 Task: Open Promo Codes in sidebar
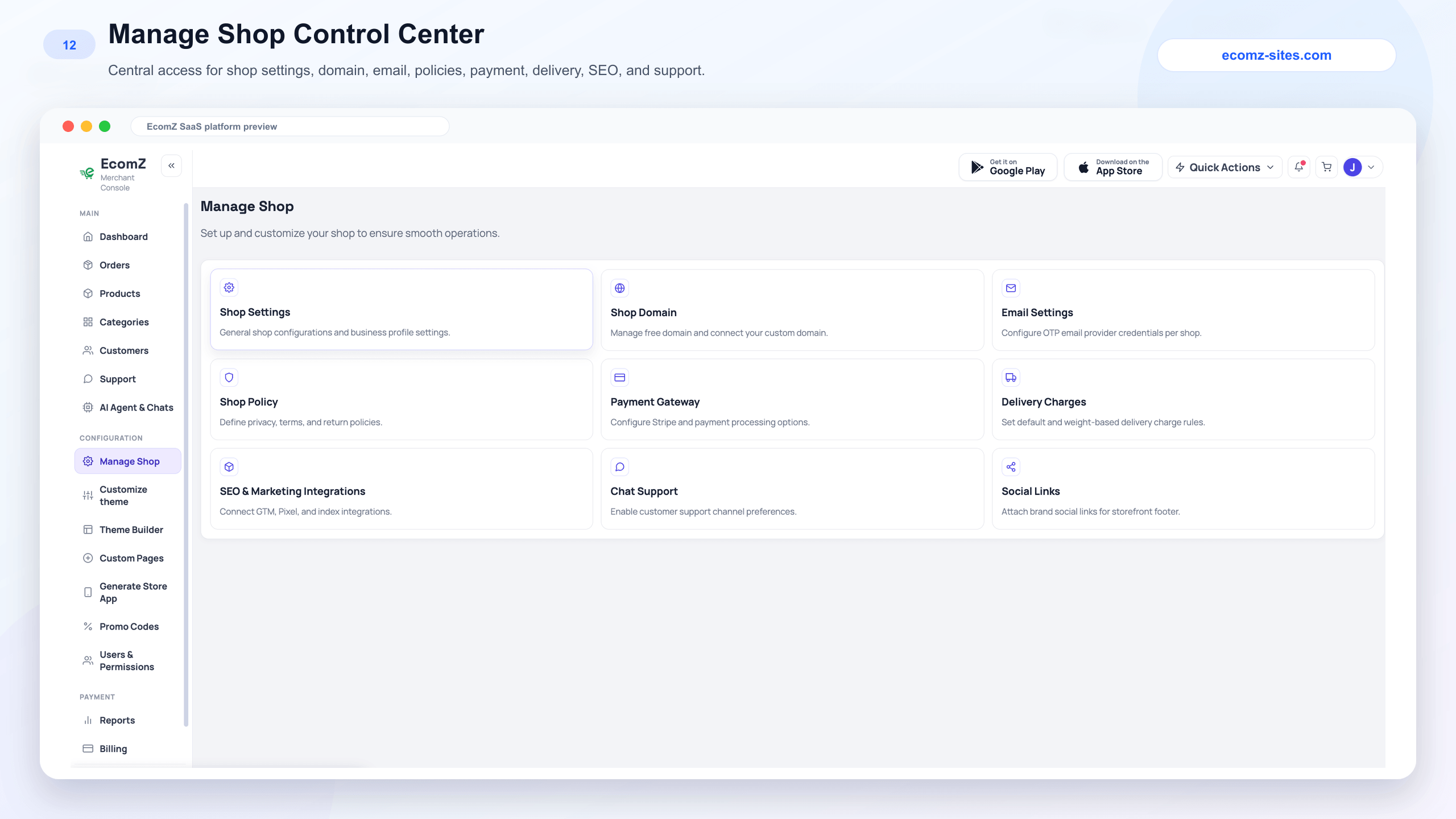click(128, 626)
